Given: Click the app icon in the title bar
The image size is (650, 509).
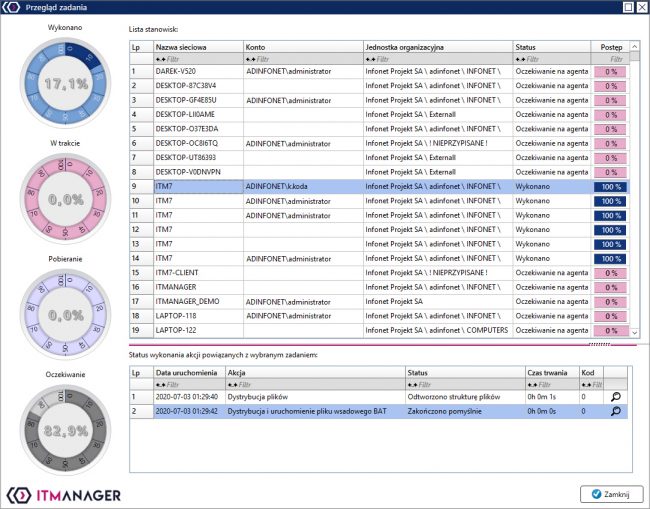Looking at the screenshot, I should (x=11, y=7).
